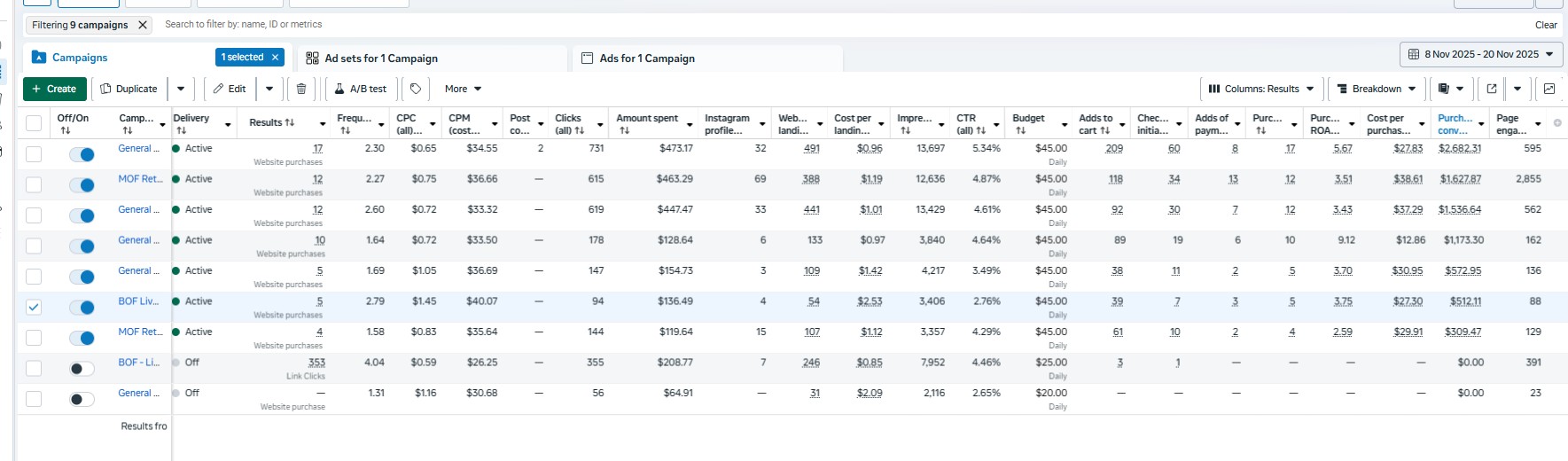Tick the select-all checkbox in table header

pos(34,123)
